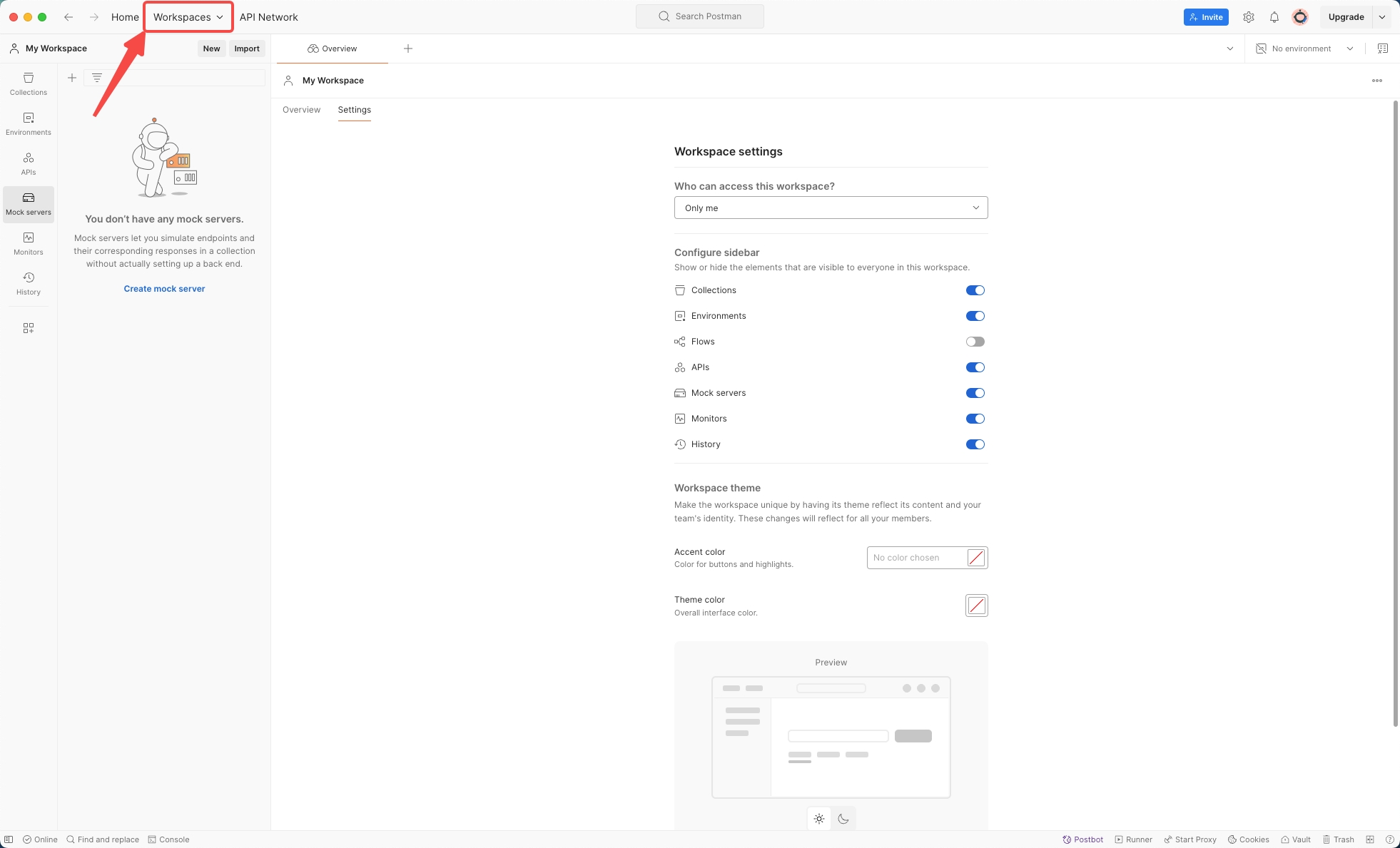Go to Home in the top bar
This screenshot has width=1400, height=848.
[x=125, y=17]
